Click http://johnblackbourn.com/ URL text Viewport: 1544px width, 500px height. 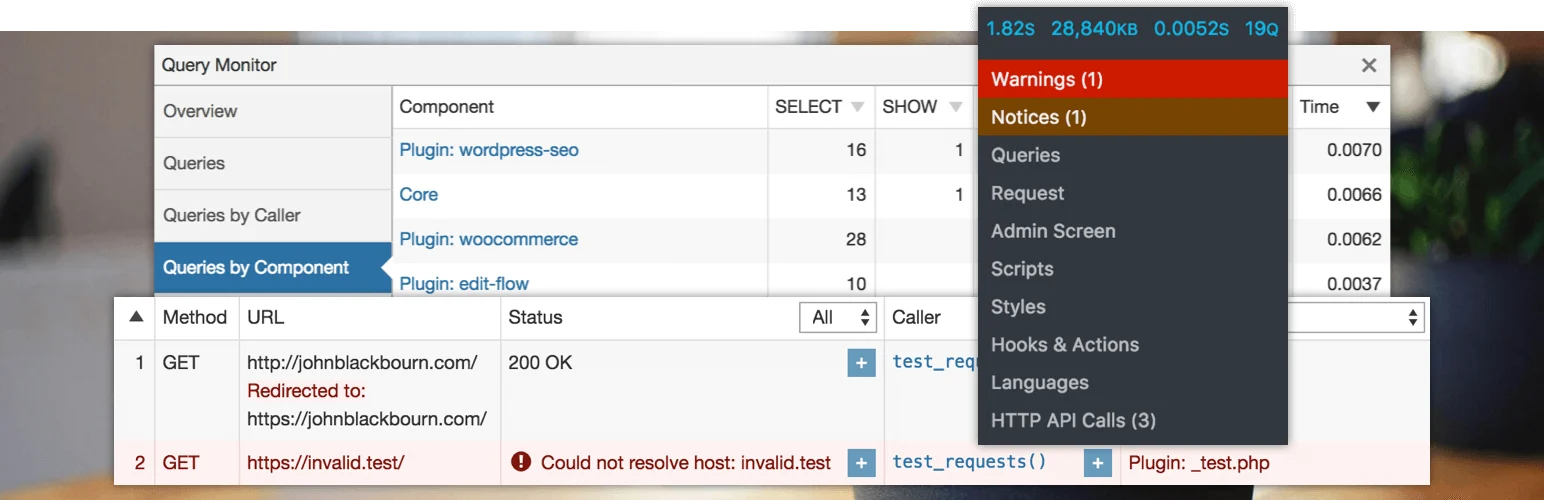(362, 363)
